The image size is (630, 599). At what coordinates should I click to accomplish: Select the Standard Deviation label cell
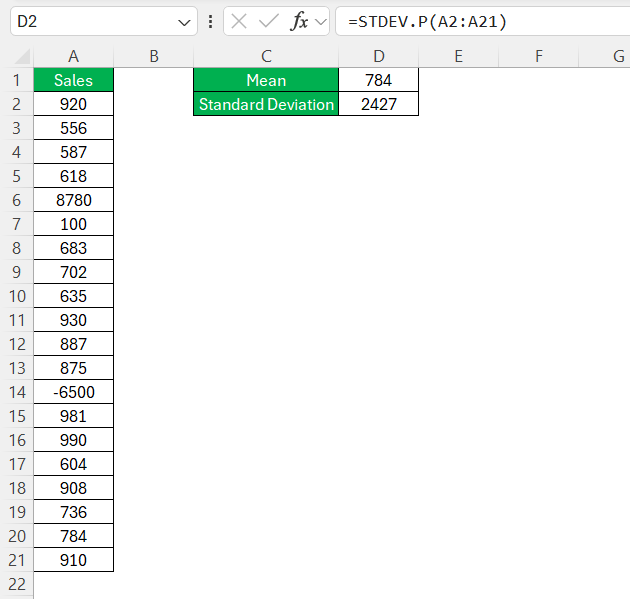point(266,104)
